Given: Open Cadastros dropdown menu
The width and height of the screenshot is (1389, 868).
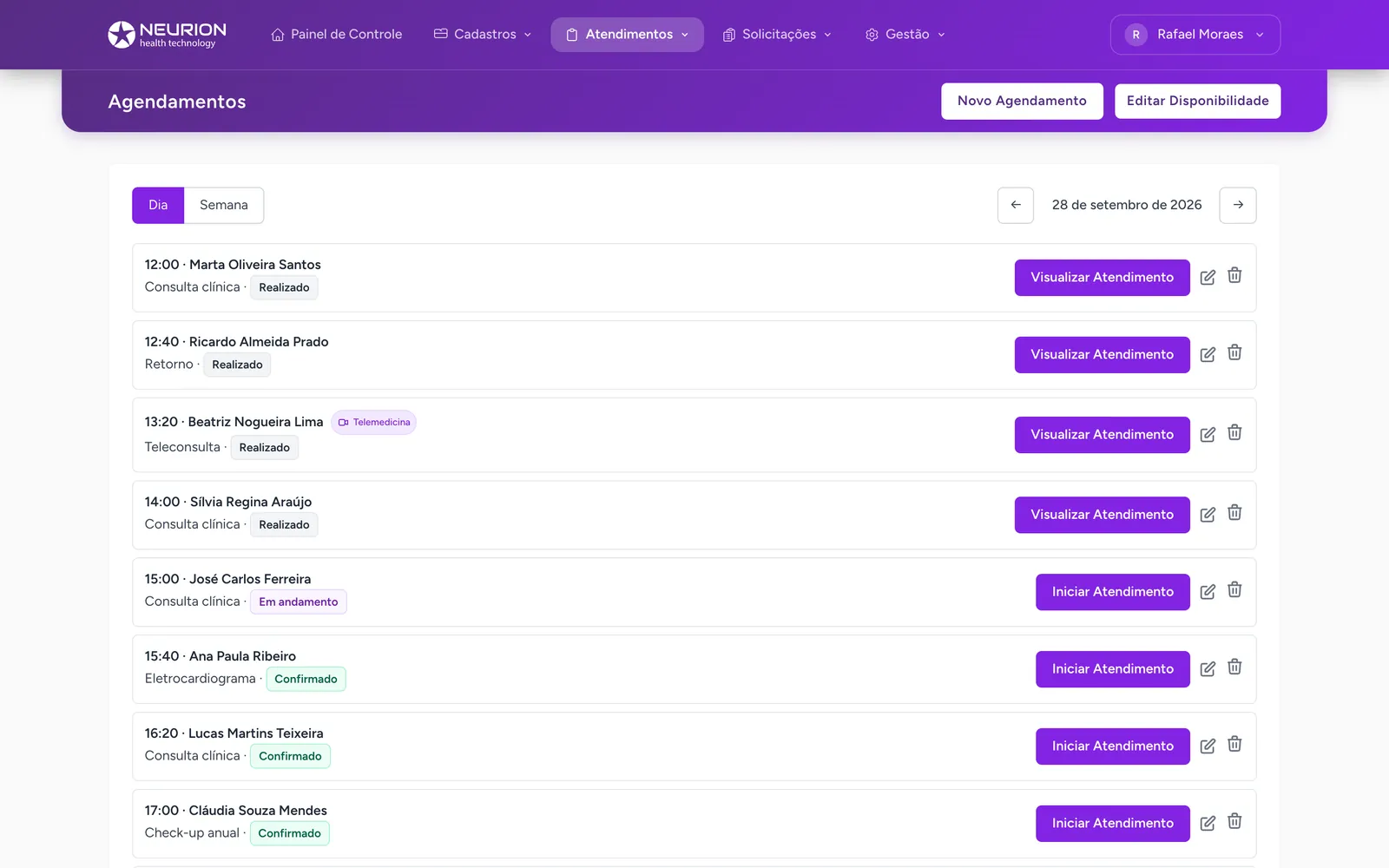Looking at the screenshot, I should click(x=483, y=35).
